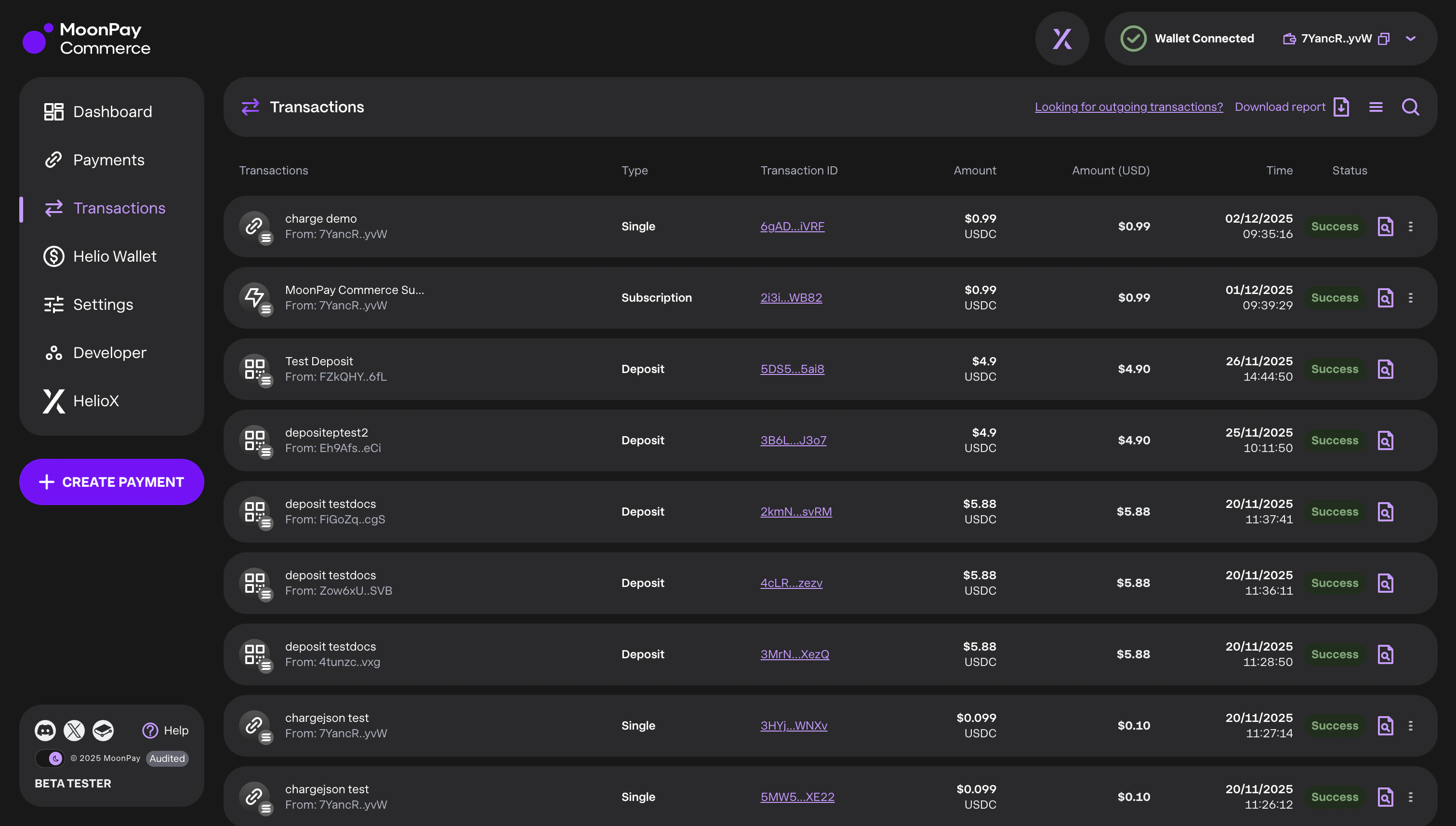This screenshot has width=1456, height=826.
Task: Open the HelioX round button in top bar
Action: tap(1062, 39)
